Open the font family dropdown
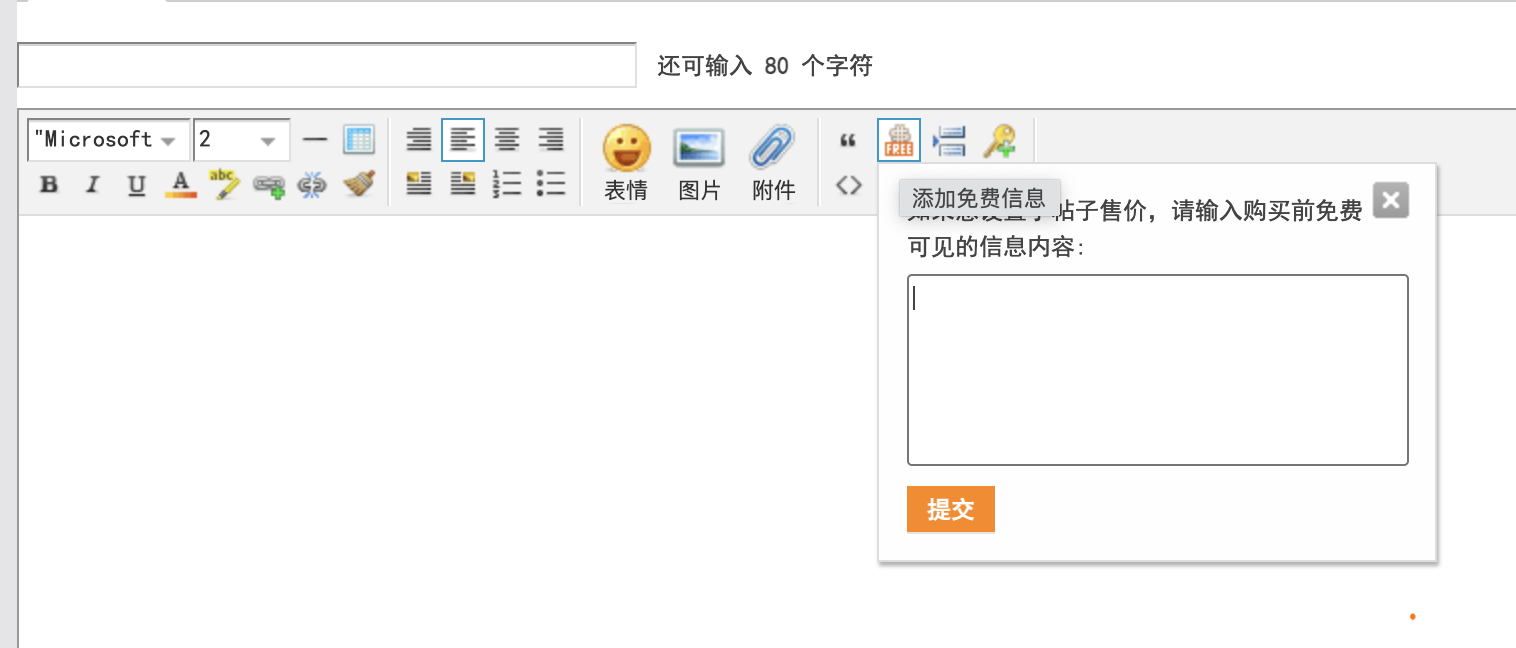Screen dimensions: 1516x648 click(107, 139)
